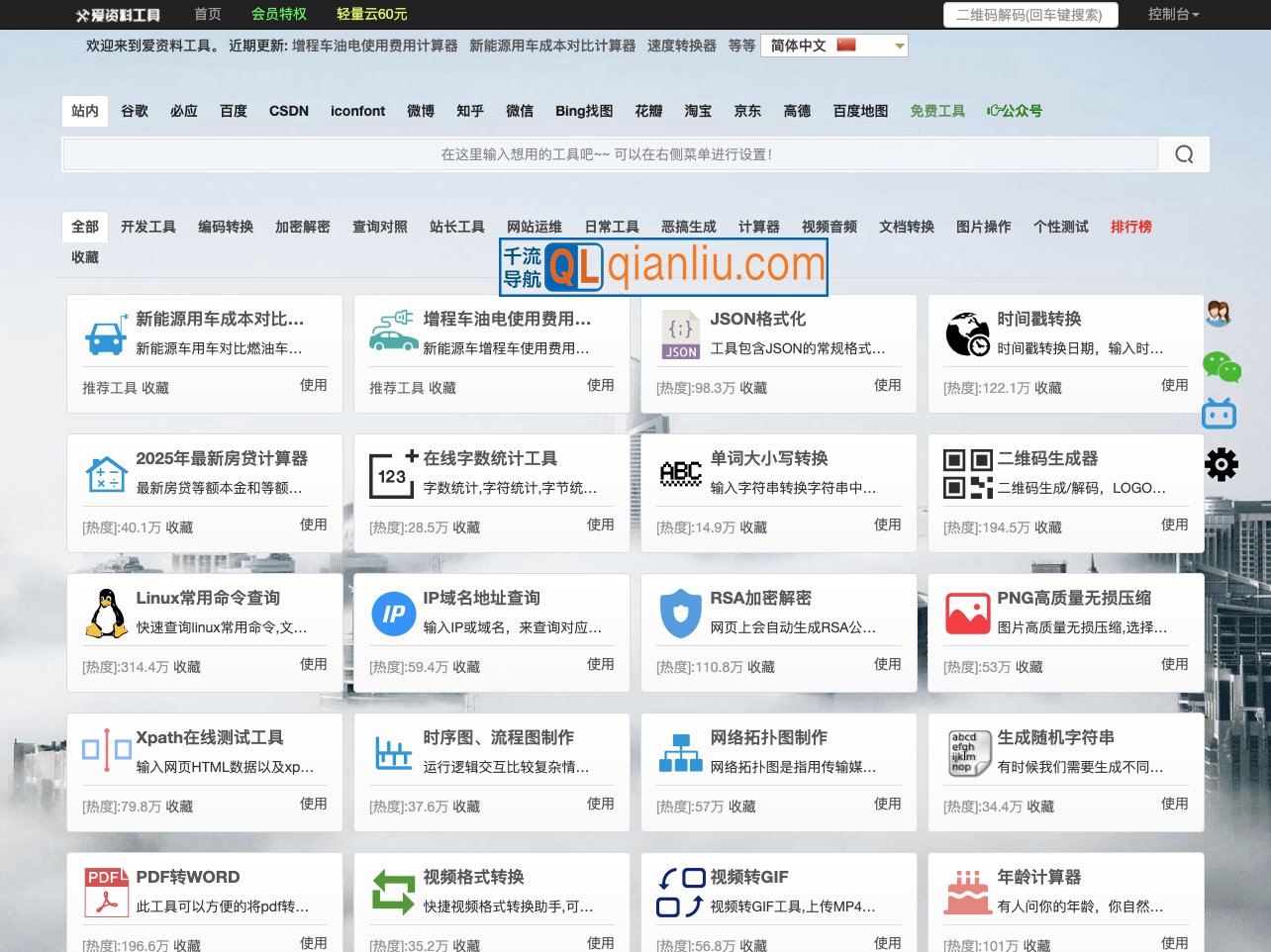Open the 开发工具 category tab

click(x=147, y=227)
